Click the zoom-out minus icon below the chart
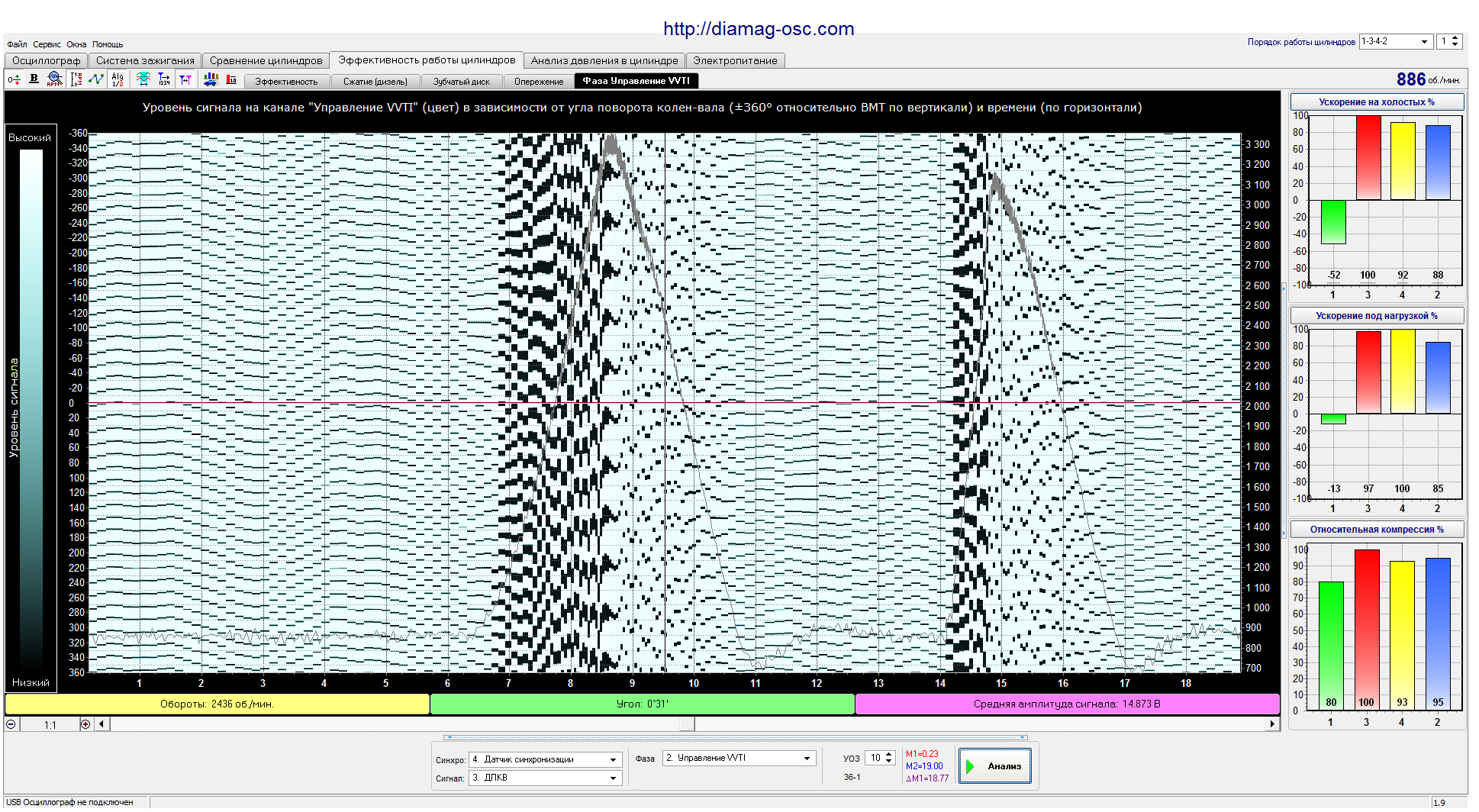The height and width of the screenshot is (812, 1479). (x=11, y=724)
